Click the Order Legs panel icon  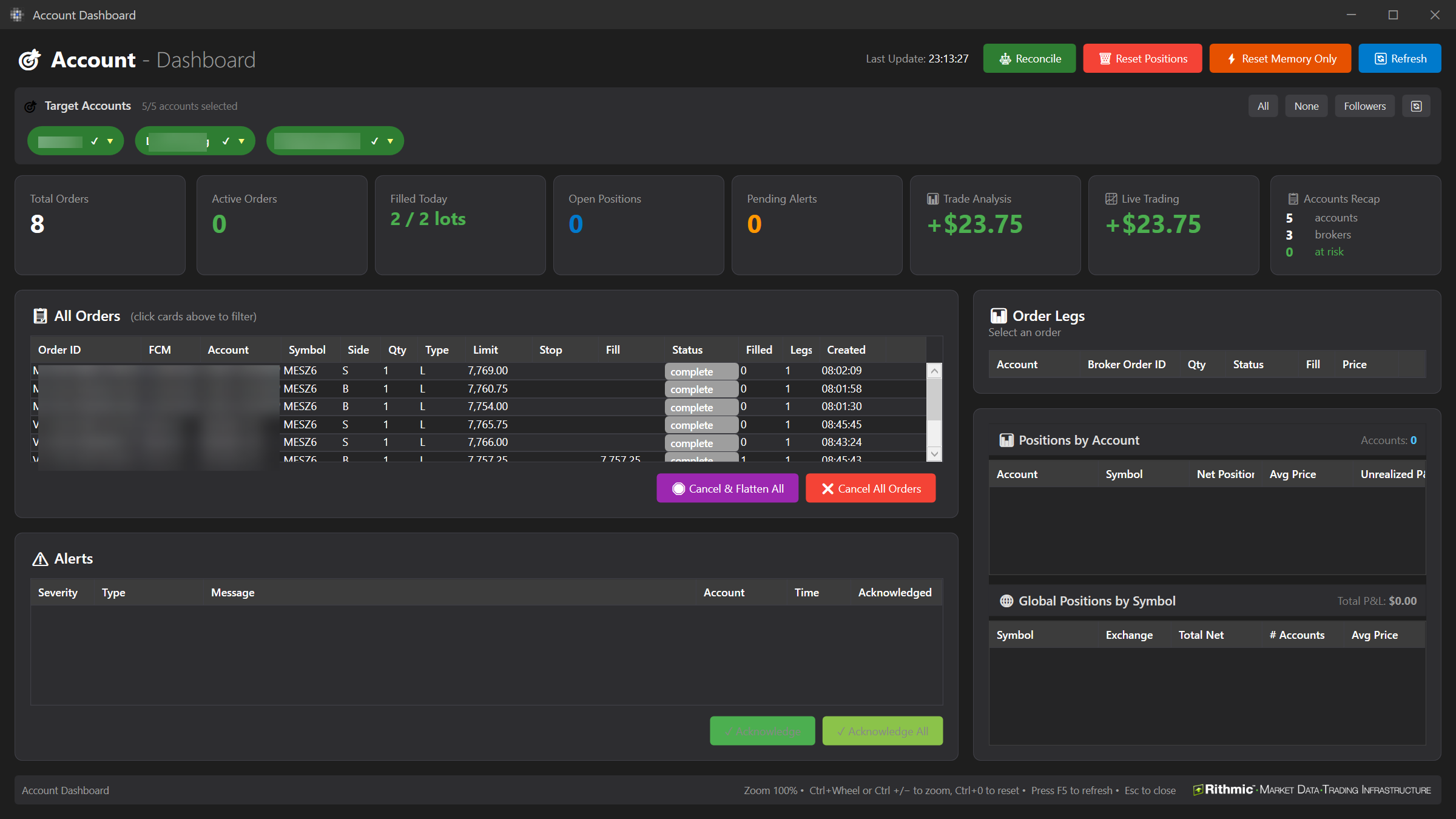click(998, 315)
